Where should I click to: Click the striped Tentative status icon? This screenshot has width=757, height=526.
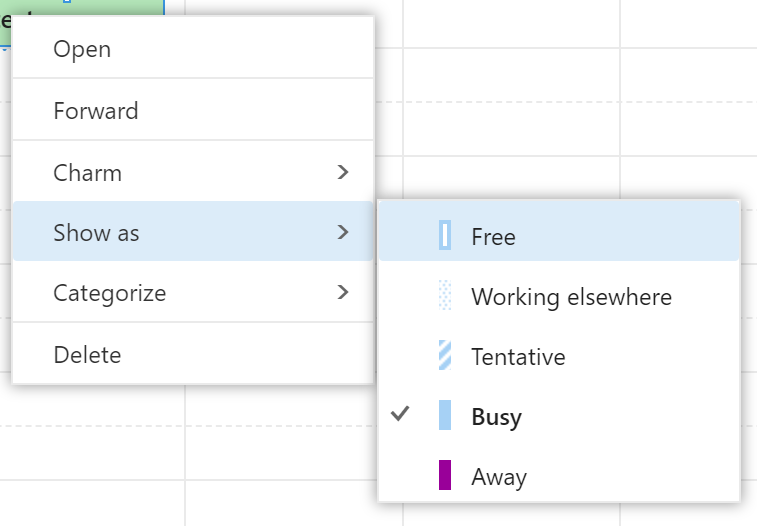445,355
